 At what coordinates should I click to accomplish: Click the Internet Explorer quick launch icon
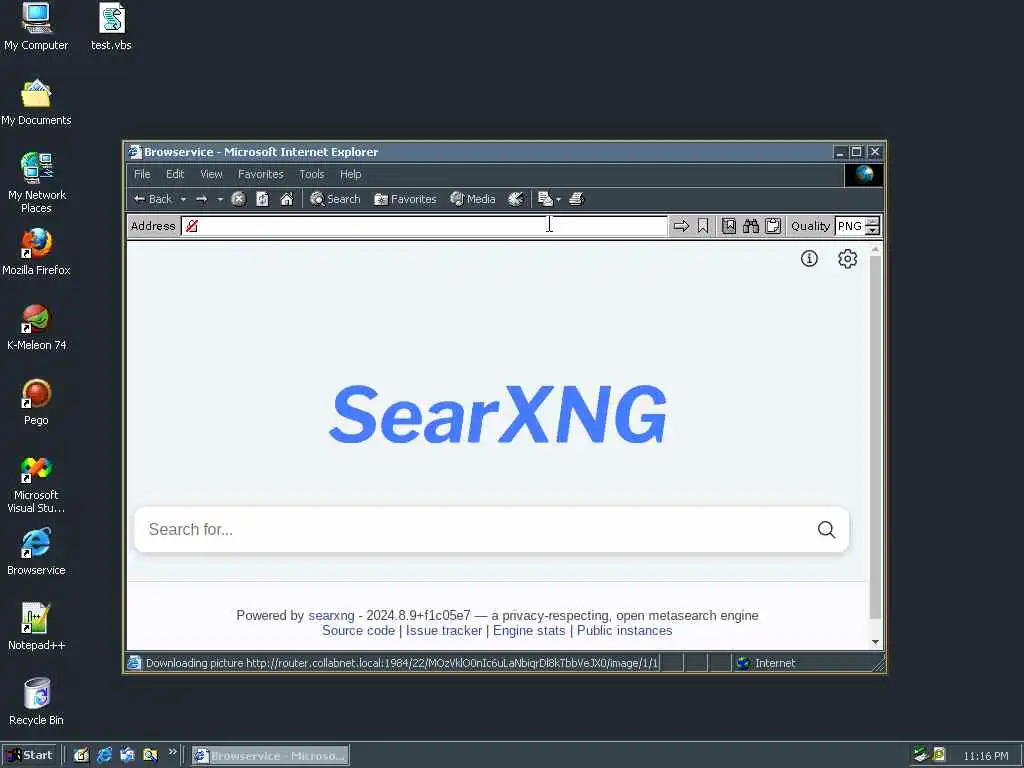coord(104,756)
